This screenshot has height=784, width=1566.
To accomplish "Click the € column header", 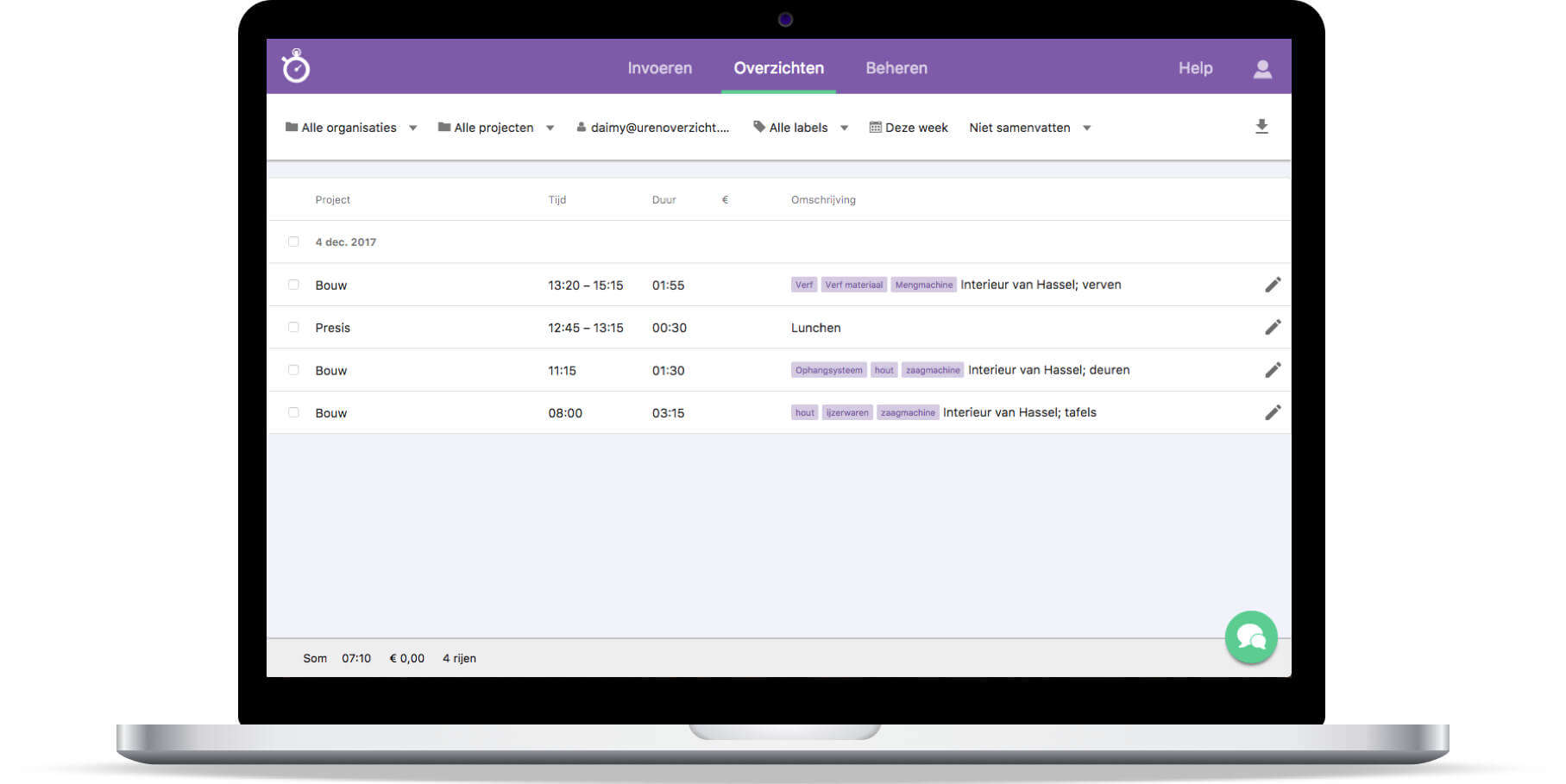I will [x=725, y=199].
